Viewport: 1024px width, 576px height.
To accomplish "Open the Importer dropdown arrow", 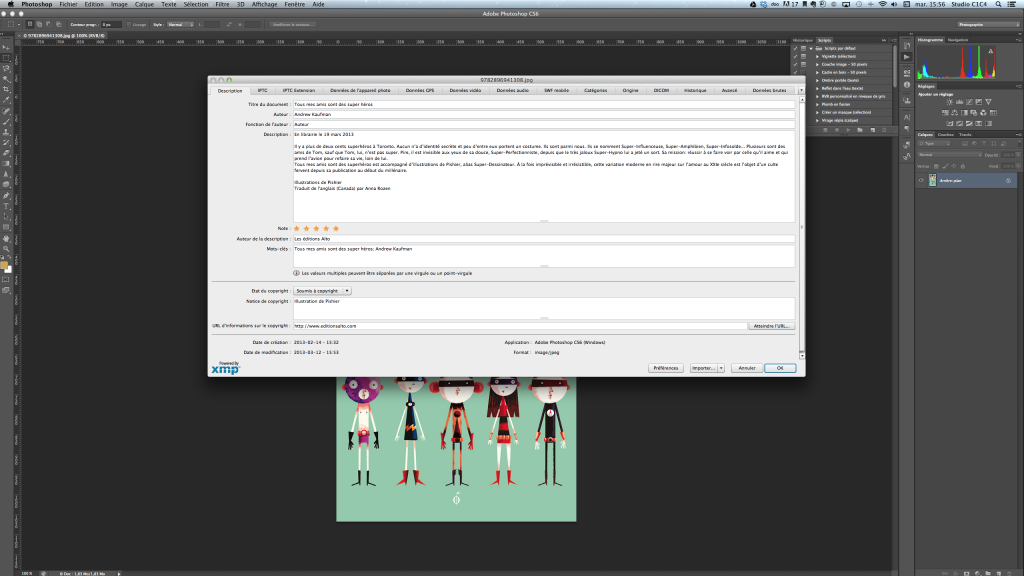I will point(721,368).
